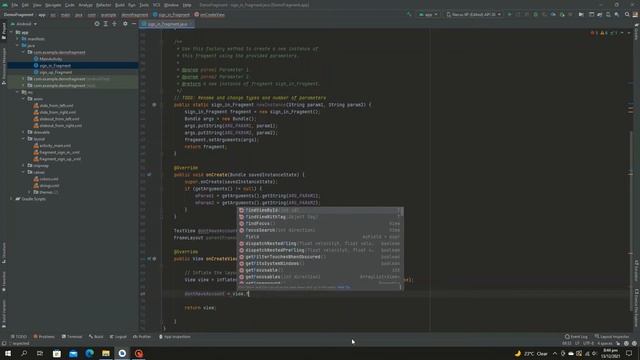Open the Nexus device selector dropdown
Image resolution: width=640 pixels, height=360 pixels.
(x=473, y=14)
